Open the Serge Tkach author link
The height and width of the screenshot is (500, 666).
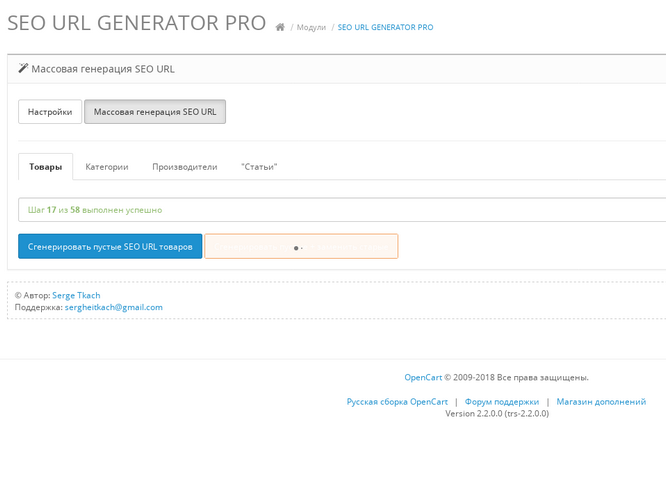76,295
